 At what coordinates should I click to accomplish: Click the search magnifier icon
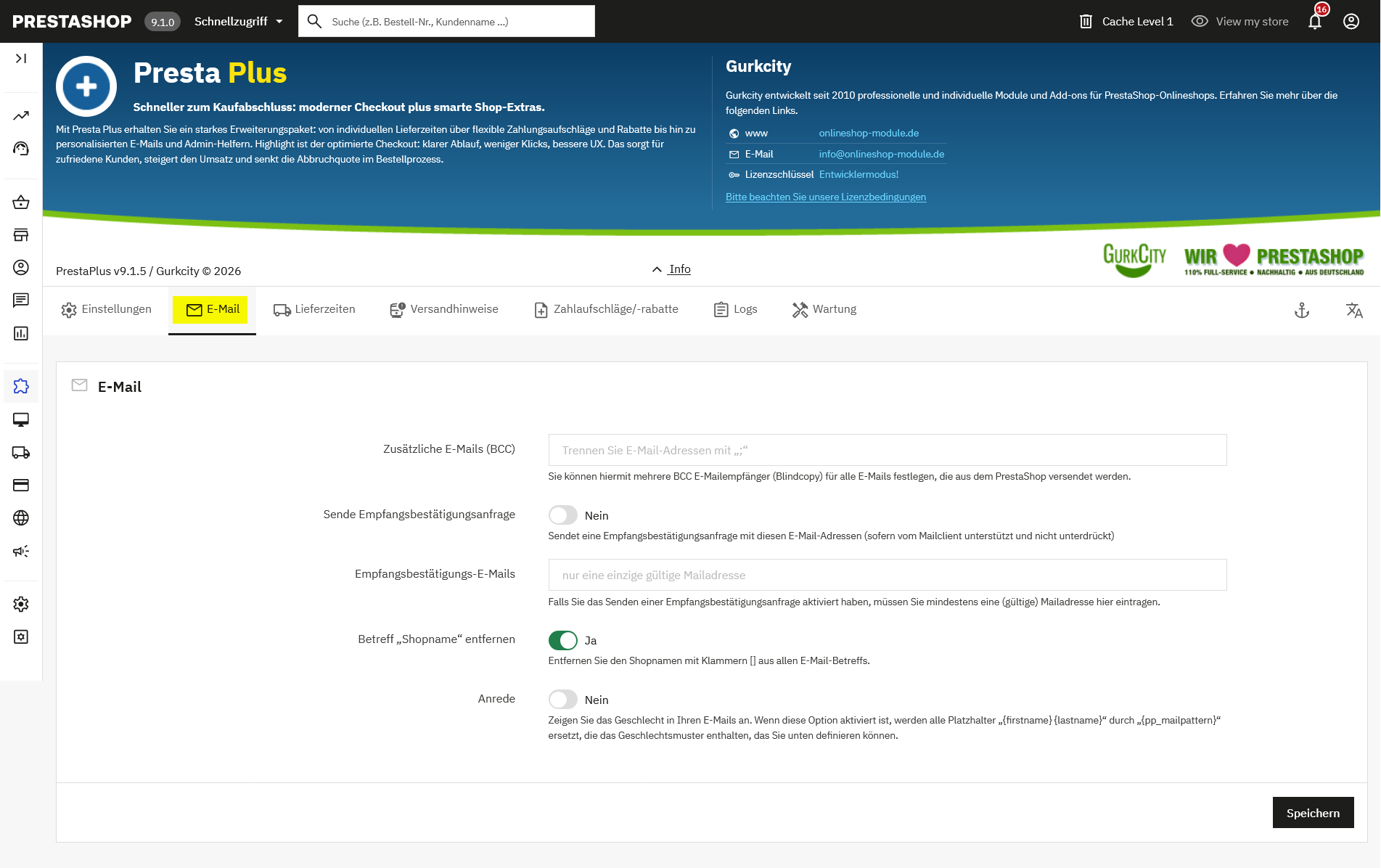coord(314,21)
